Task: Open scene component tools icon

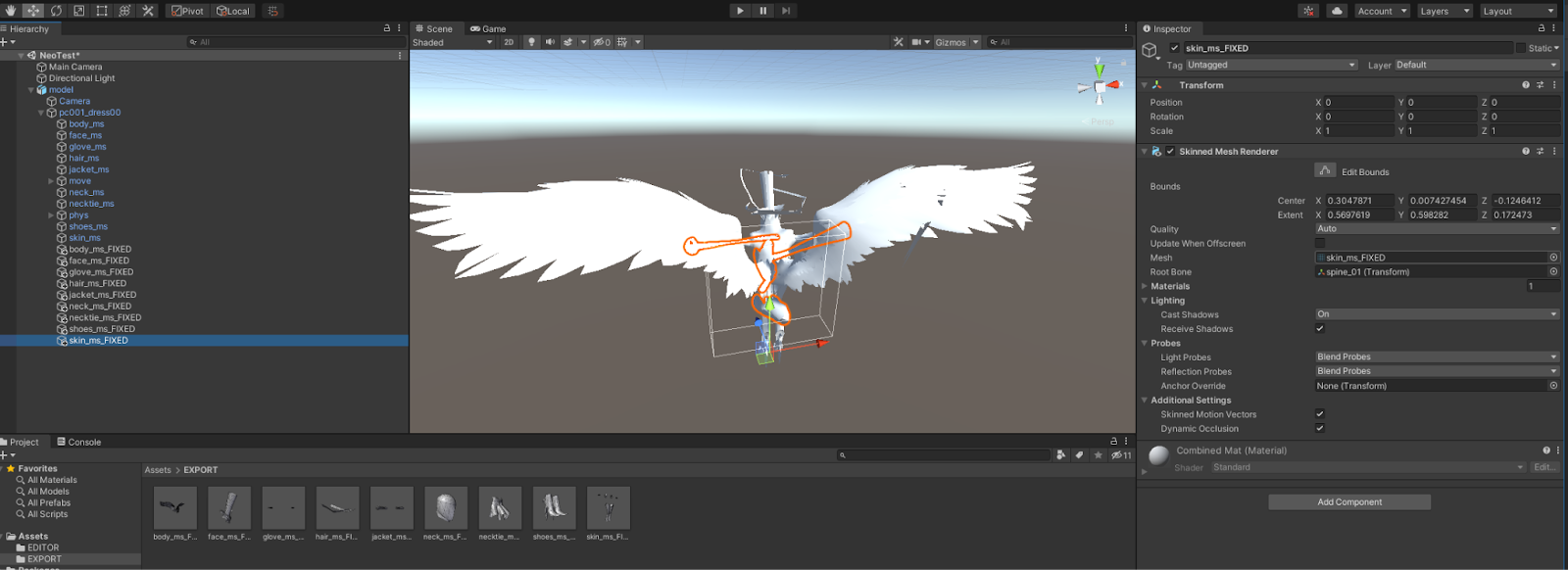Action: pos(899,42)
